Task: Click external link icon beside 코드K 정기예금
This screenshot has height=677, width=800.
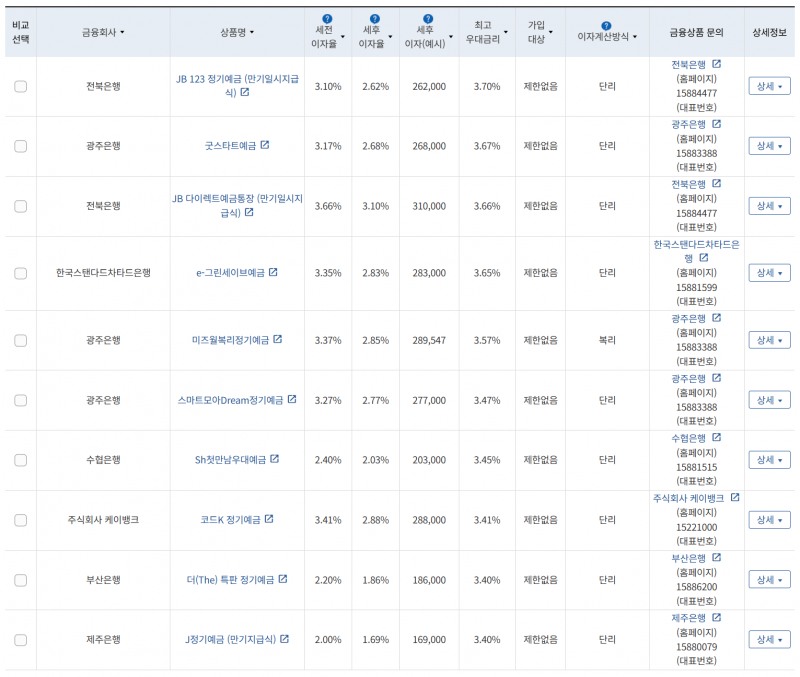Action: pyautogui.click(x=269, y=519)
